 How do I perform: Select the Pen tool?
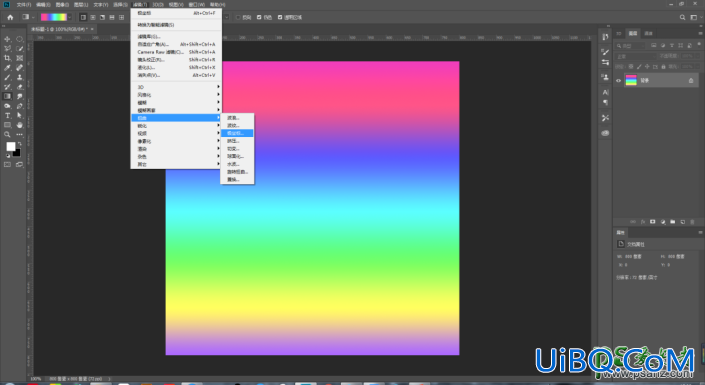[20, 106]
